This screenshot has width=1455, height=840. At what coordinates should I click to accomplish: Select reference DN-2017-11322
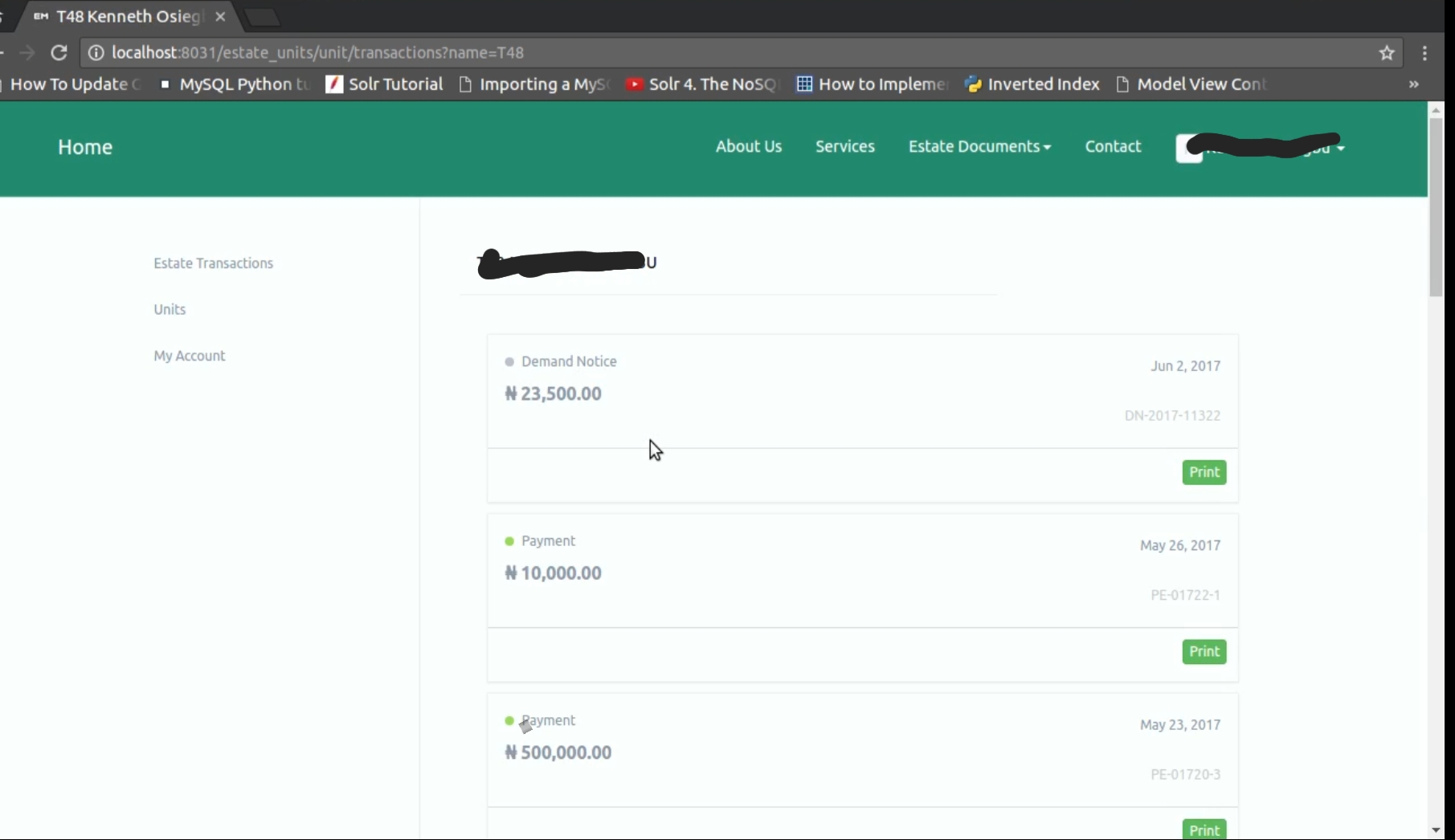click(x=1172, y=415)
